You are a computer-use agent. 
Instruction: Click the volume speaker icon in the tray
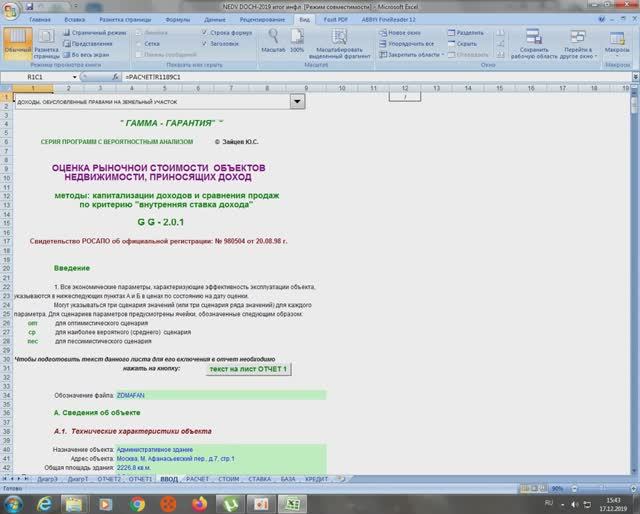click(574, 504)
